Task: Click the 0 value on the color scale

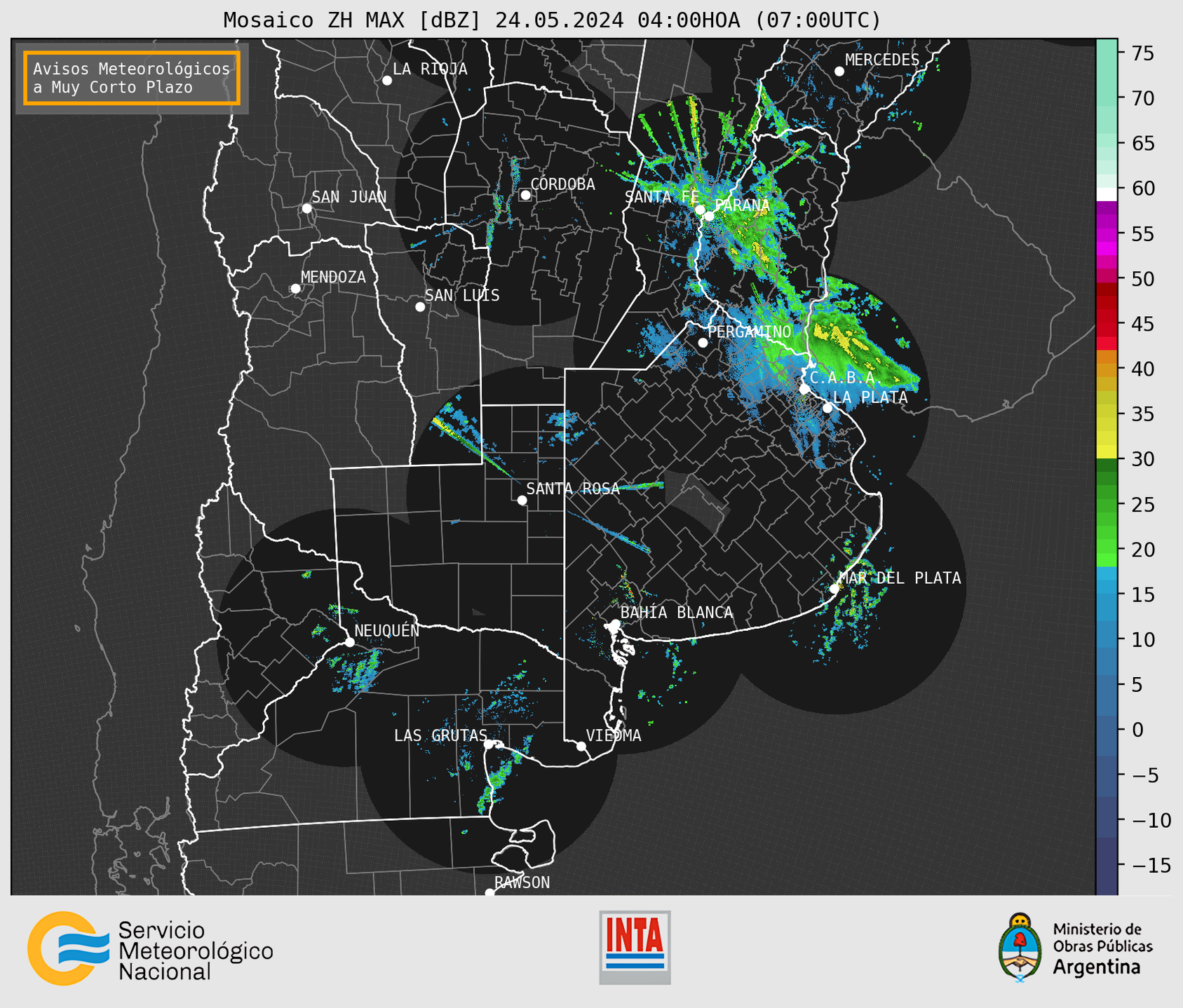Action: pyautogui.click(x=1137, y=730)
